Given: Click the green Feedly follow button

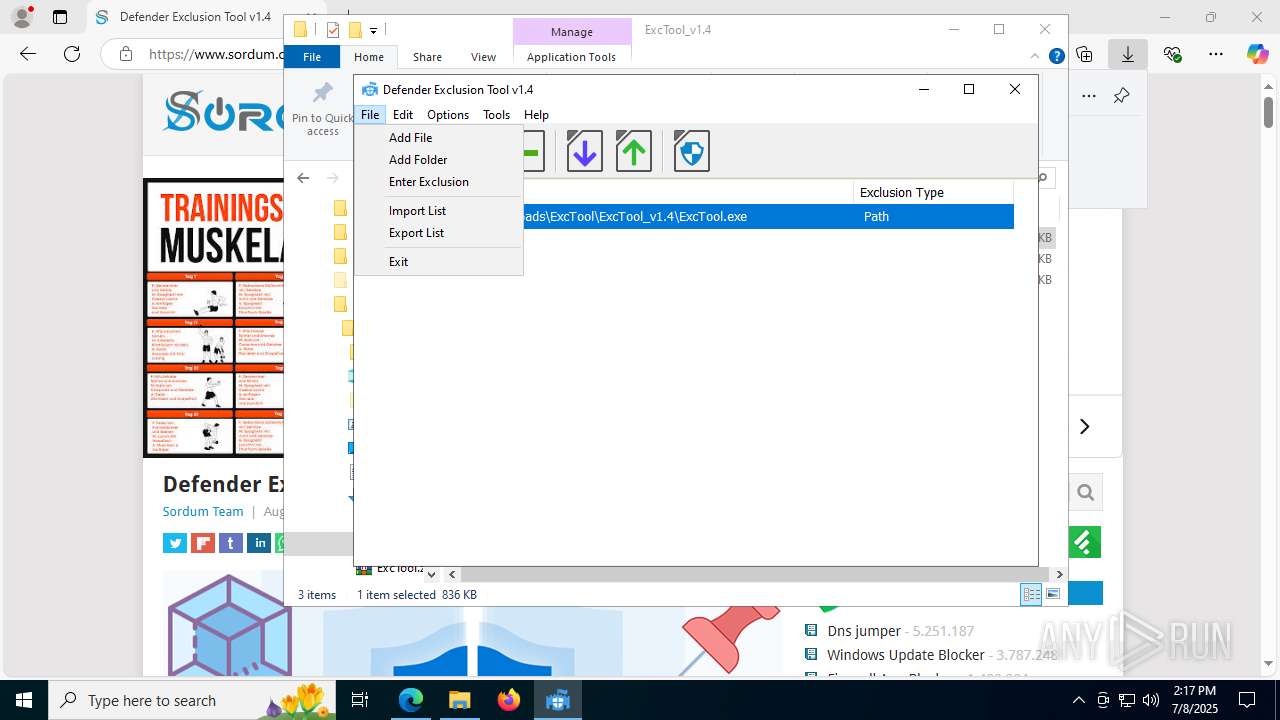Looking at the screenshot, I should tap(1085, 542).
